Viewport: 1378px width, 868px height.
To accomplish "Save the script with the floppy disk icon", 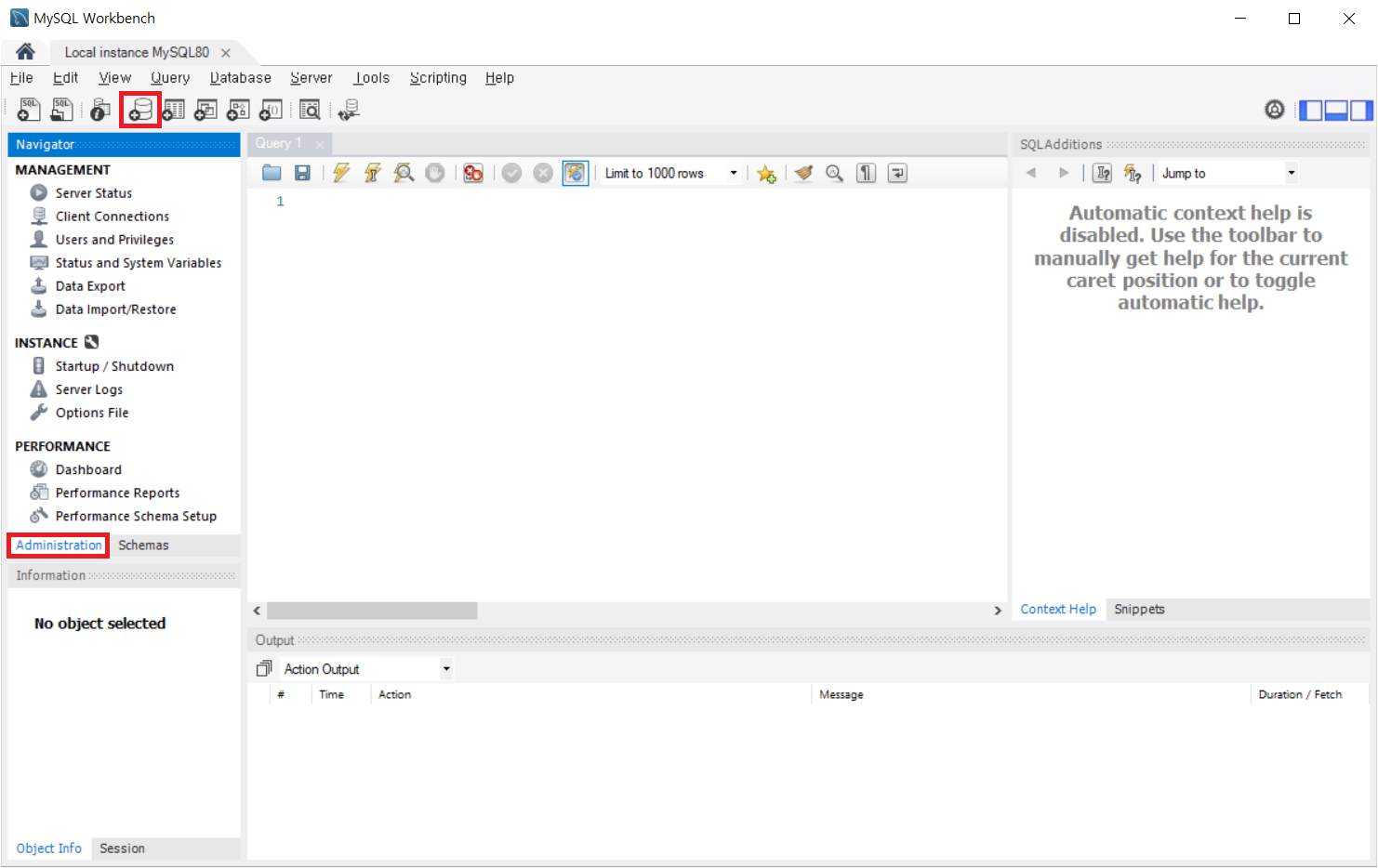I will tap(302, 173).
